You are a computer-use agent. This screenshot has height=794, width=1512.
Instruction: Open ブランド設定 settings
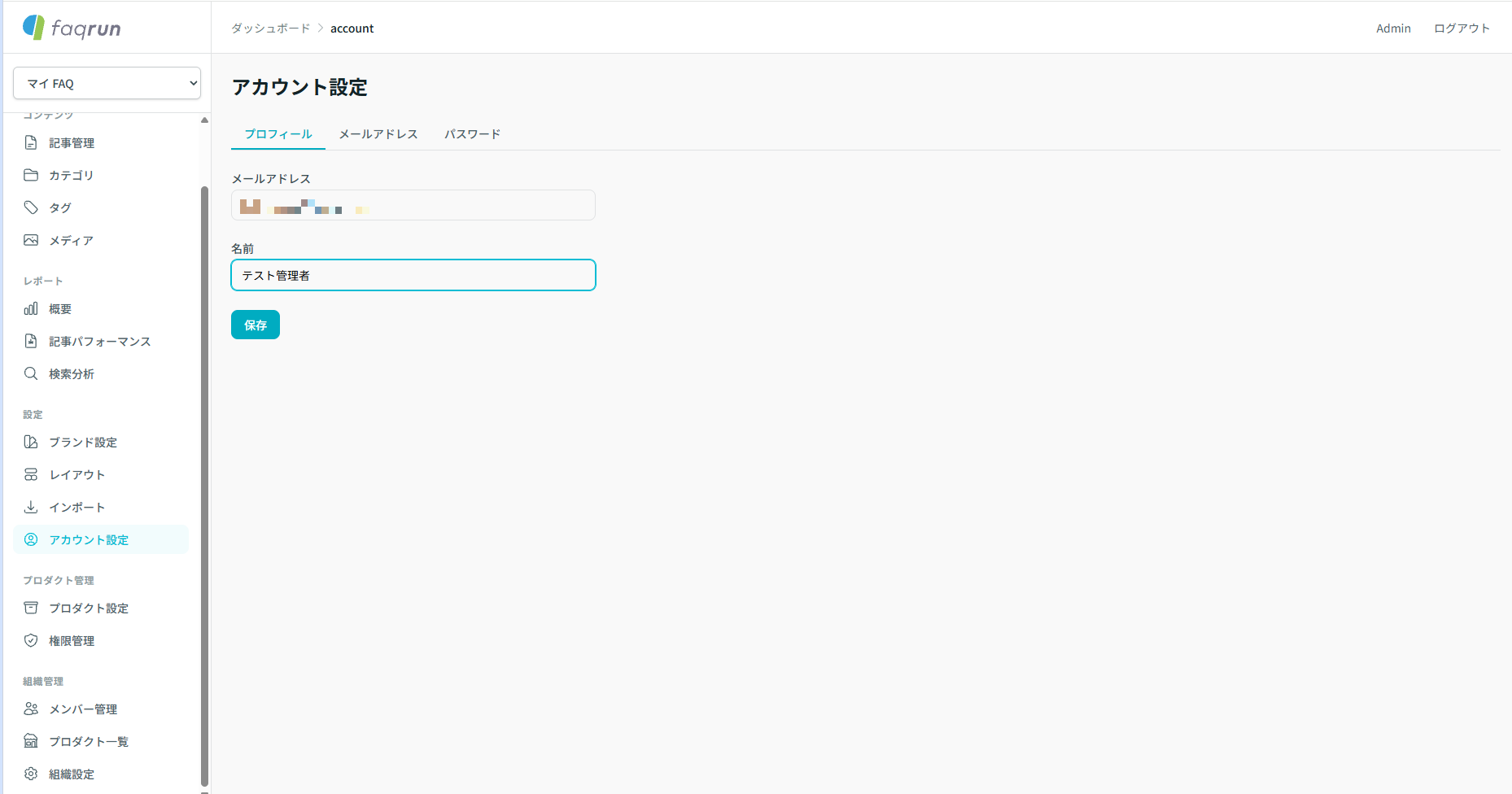click(101, 442)
